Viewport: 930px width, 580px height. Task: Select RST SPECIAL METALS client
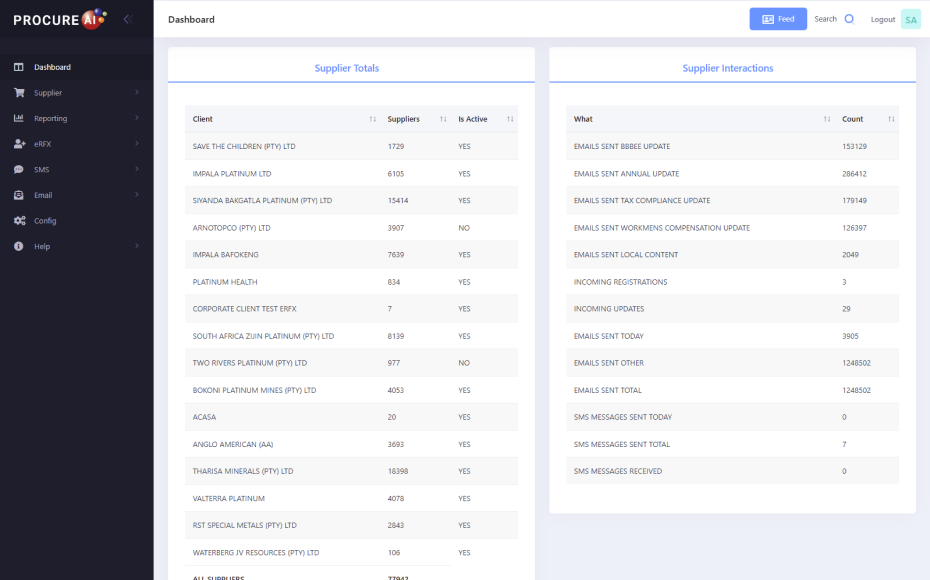[x=244, y=525]
